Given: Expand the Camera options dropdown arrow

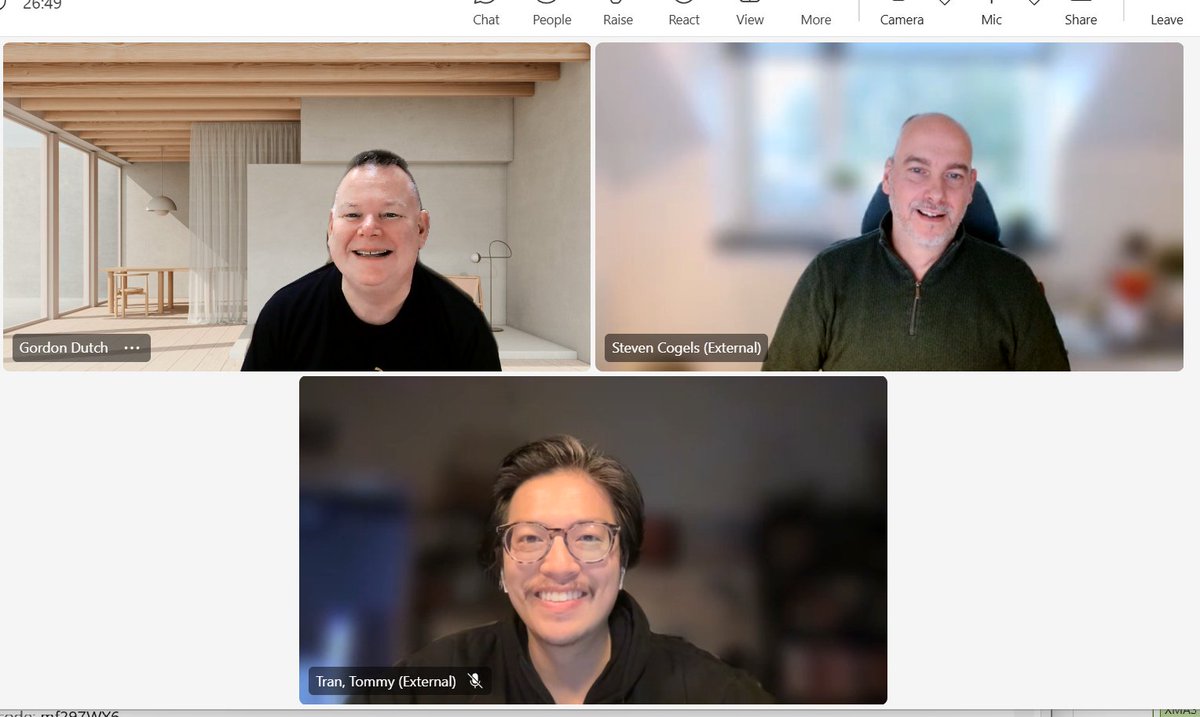Looking at the screenshot, I should click(x=944, y=3).
